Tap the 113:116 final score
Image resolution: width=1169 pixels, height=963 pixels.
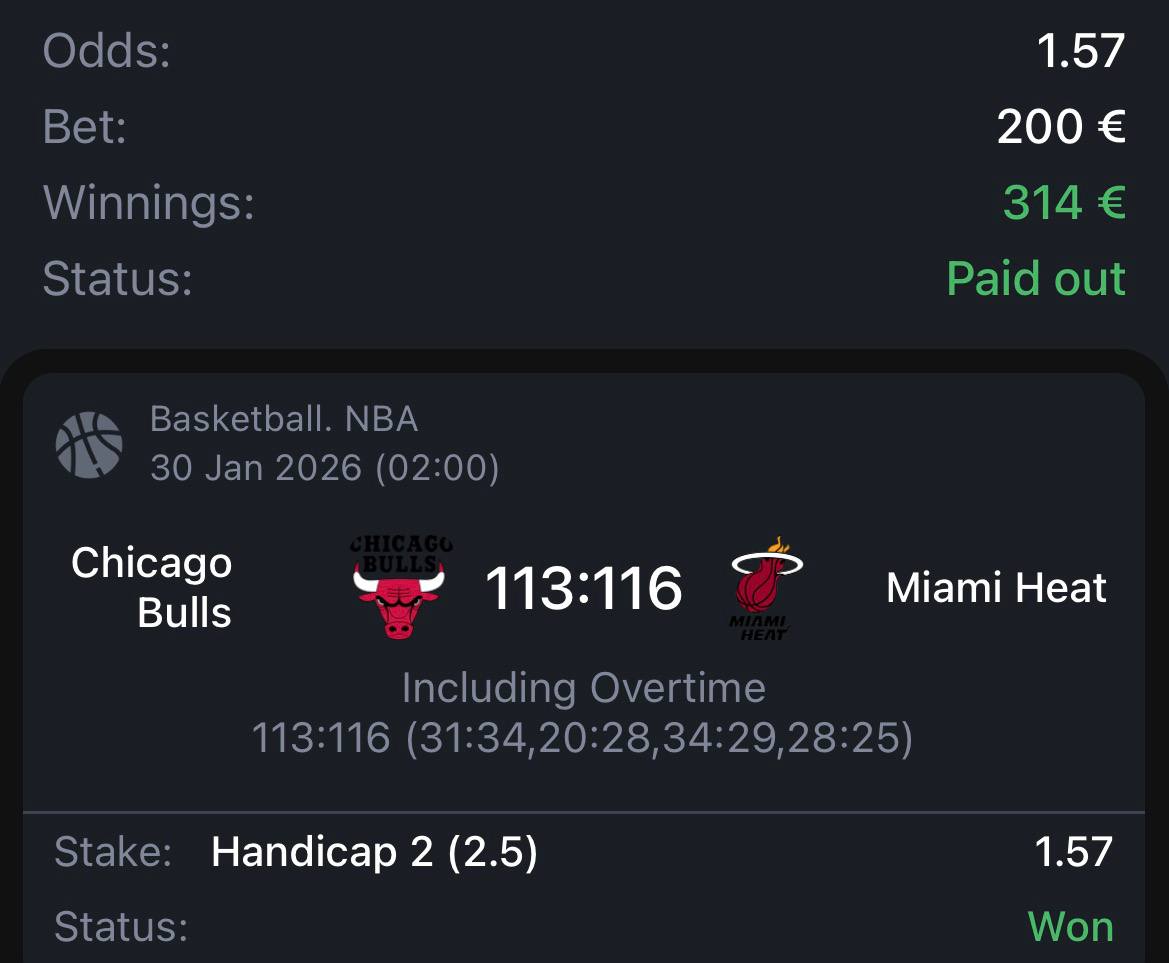click(x=583, y=588)
